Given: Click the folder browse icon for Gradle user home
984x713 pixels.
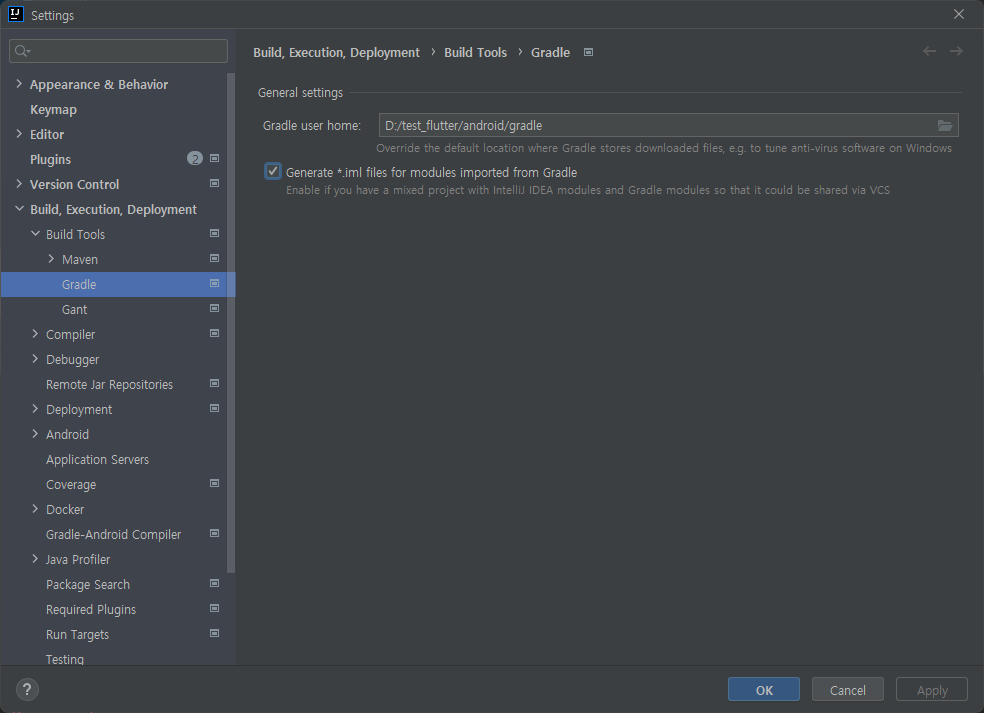Looking at the screenshot, I should tap(944, 125).
